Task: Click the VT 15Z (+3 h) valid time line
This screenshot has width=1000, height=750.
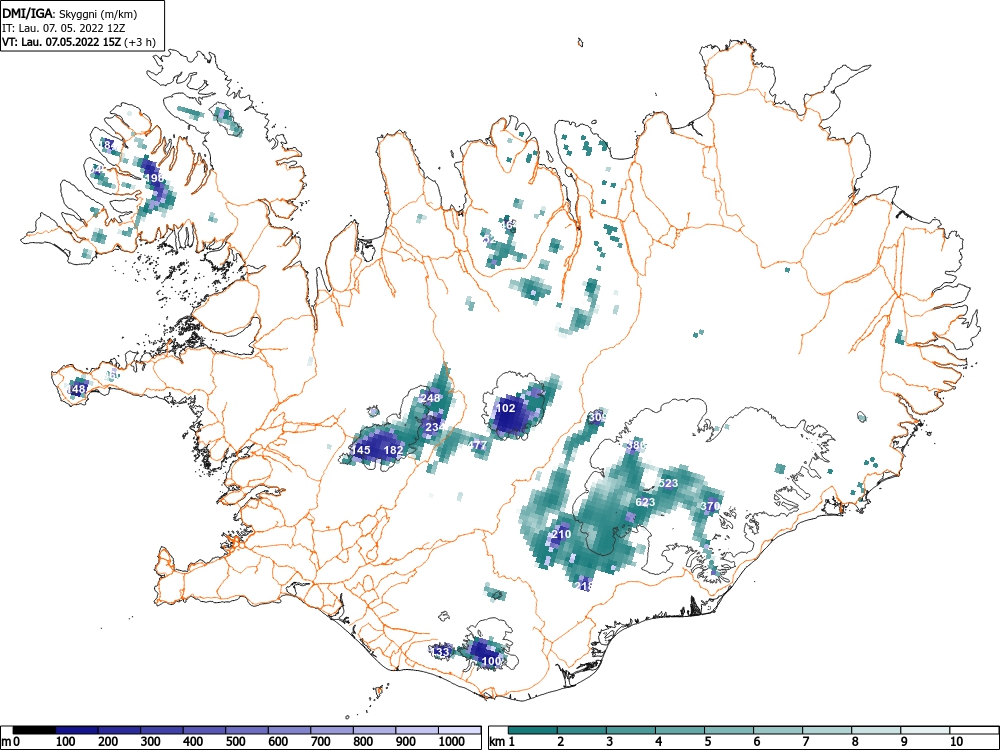Action: pos(78,42)
